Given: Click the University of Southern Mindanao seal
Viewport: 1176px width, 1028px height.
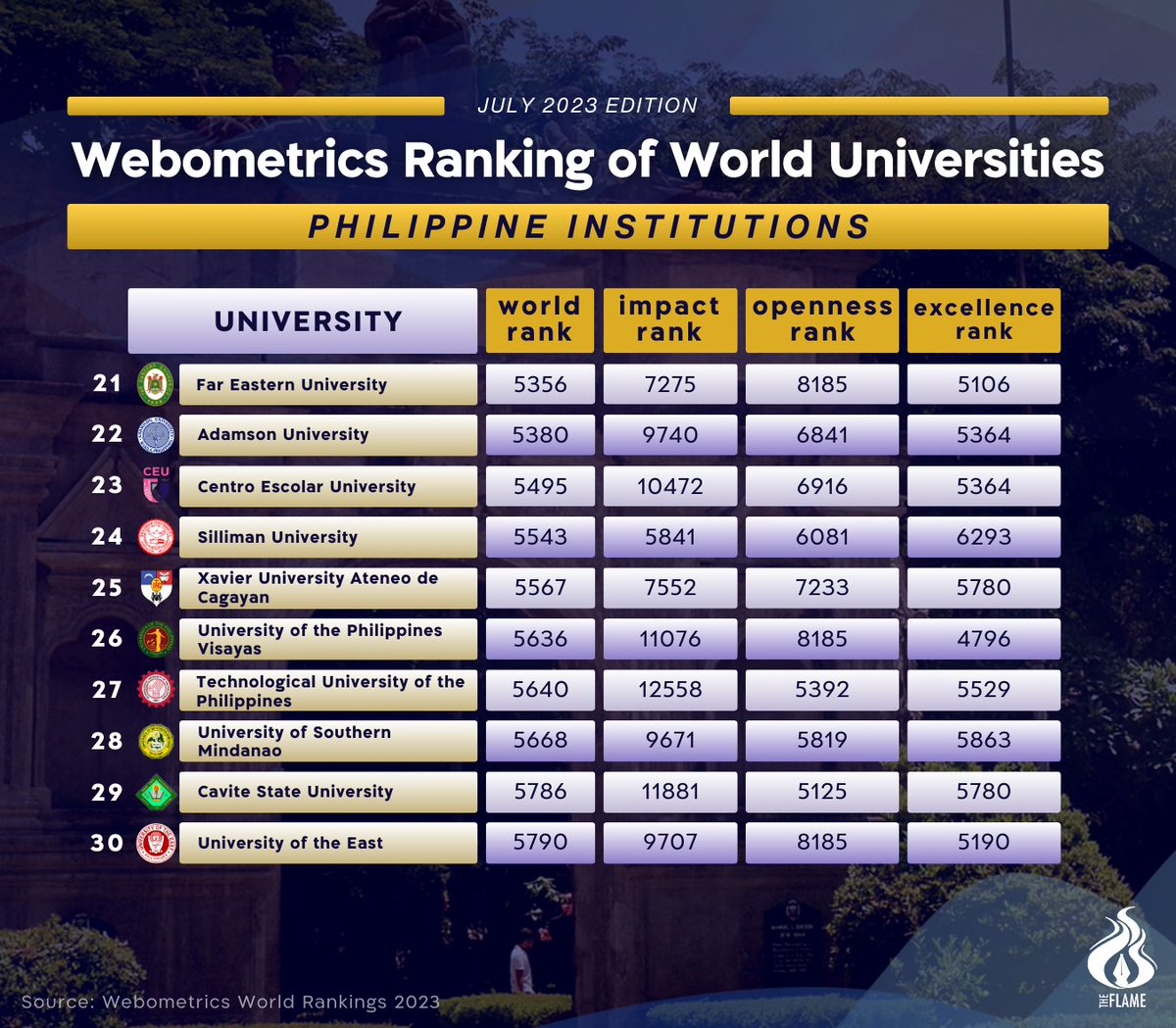Looking at the screenshot, I should tap(156, 741).
